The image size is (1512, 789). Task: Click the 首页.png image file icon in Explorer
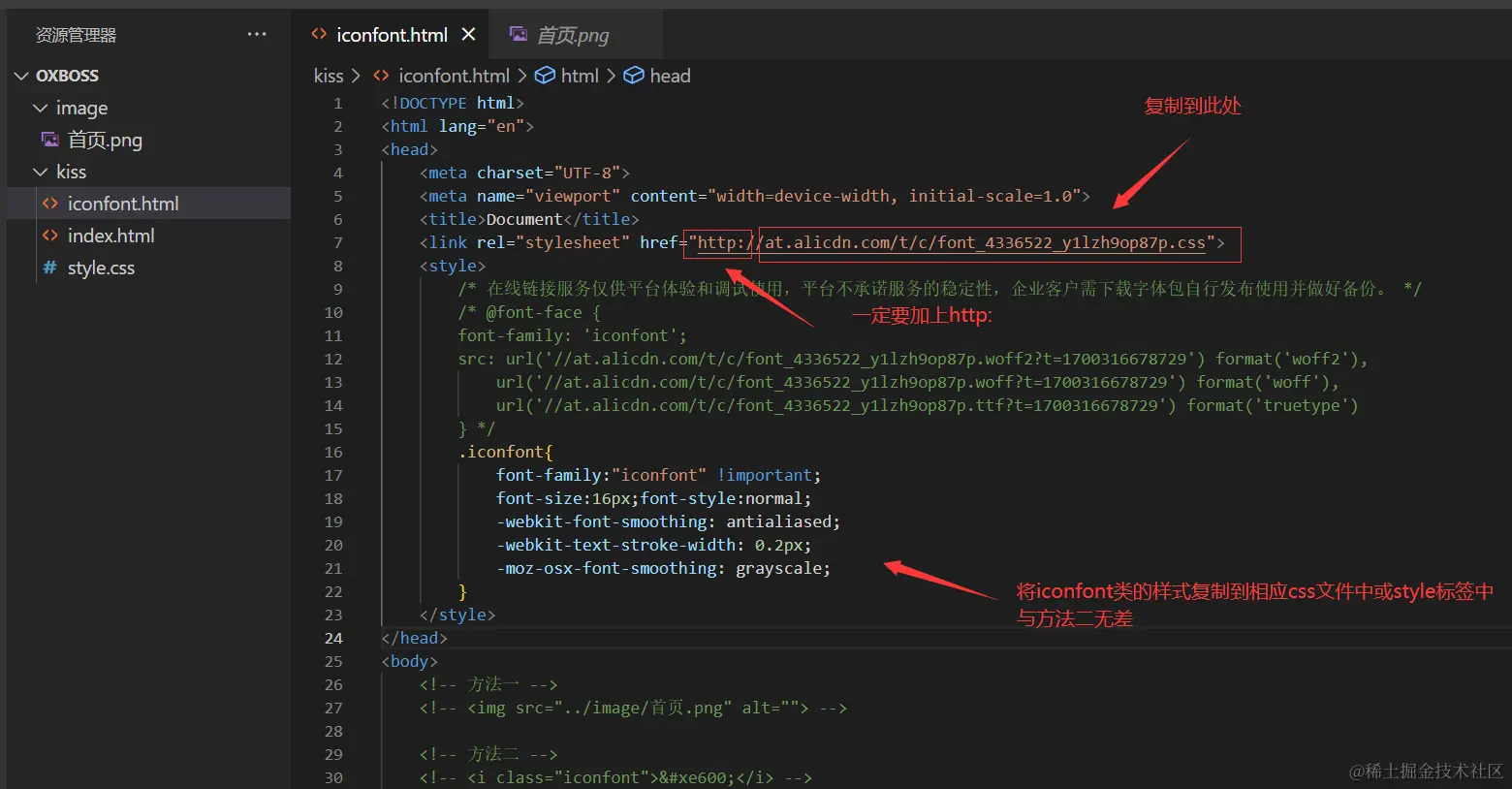50,140
